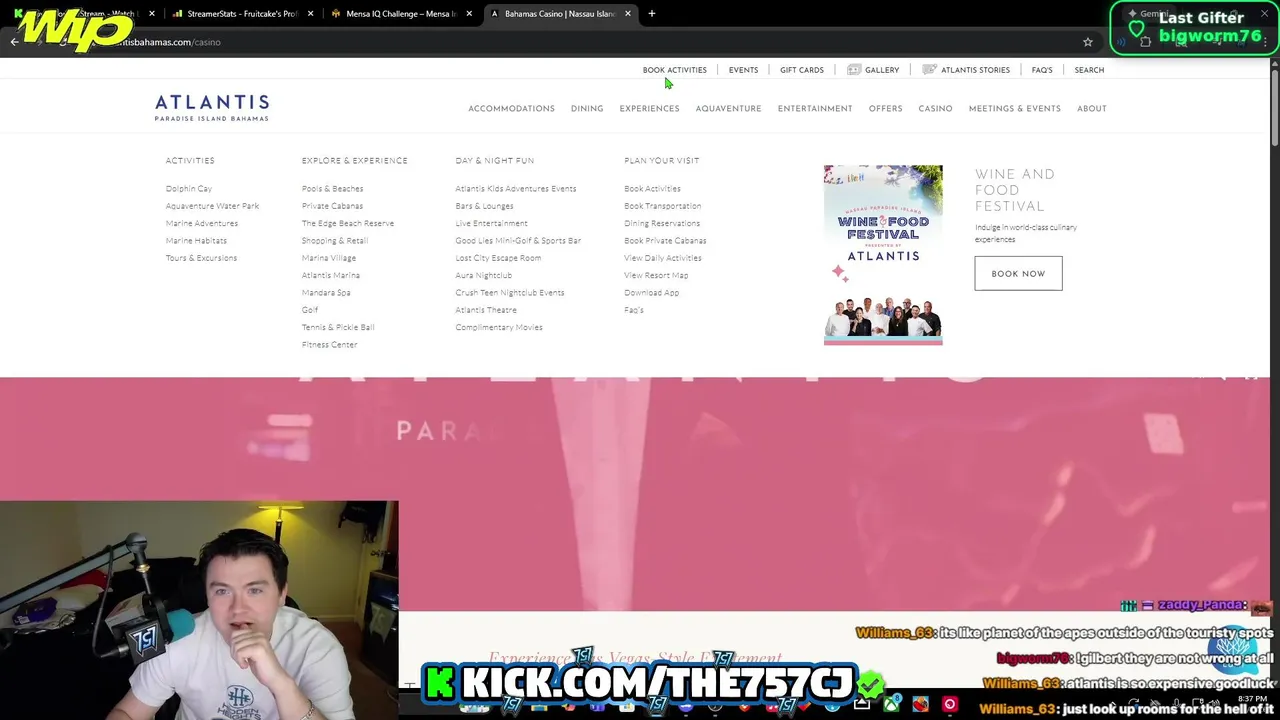Switch to the StreamerStats Fruitcake tab
This screenshot has height=720, width=1280.
pyautogui.click(x=240, y=14)
